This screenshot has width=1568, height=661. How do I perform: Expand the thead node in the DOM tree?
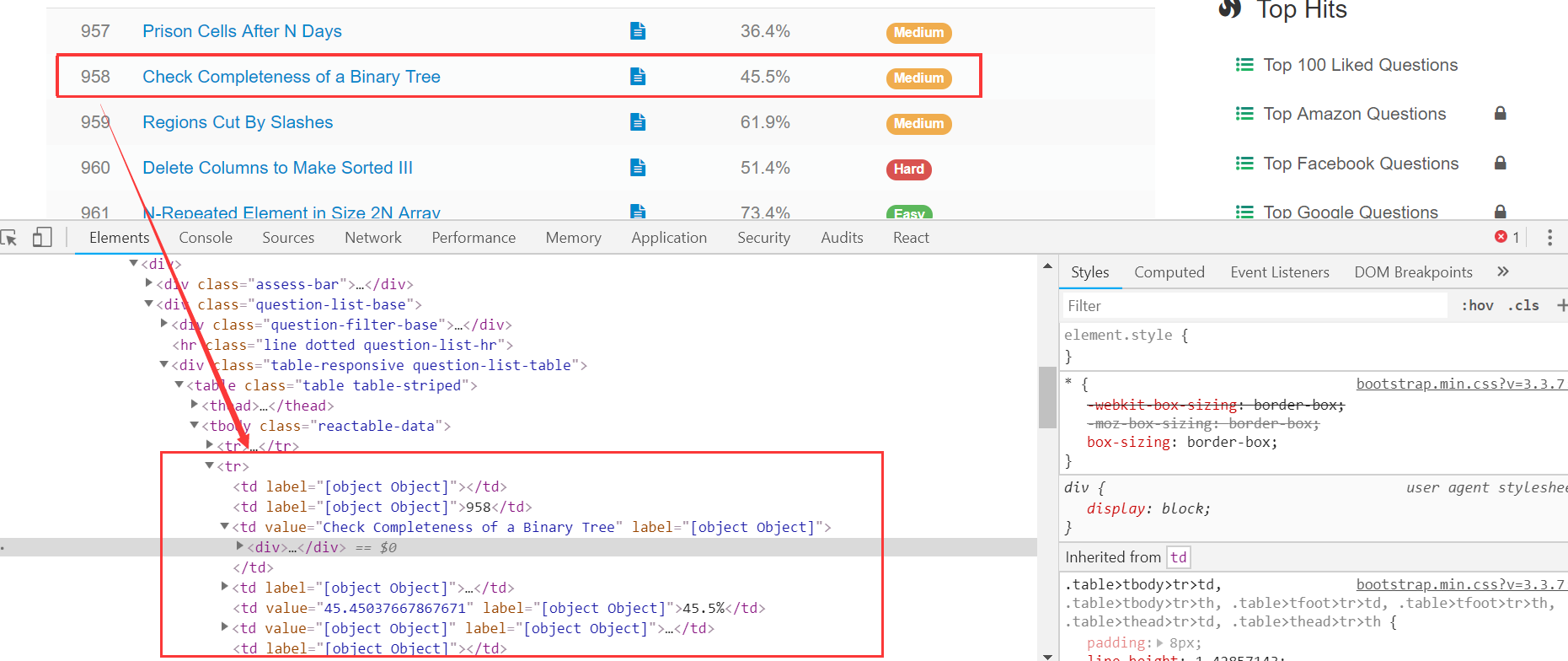195,405
